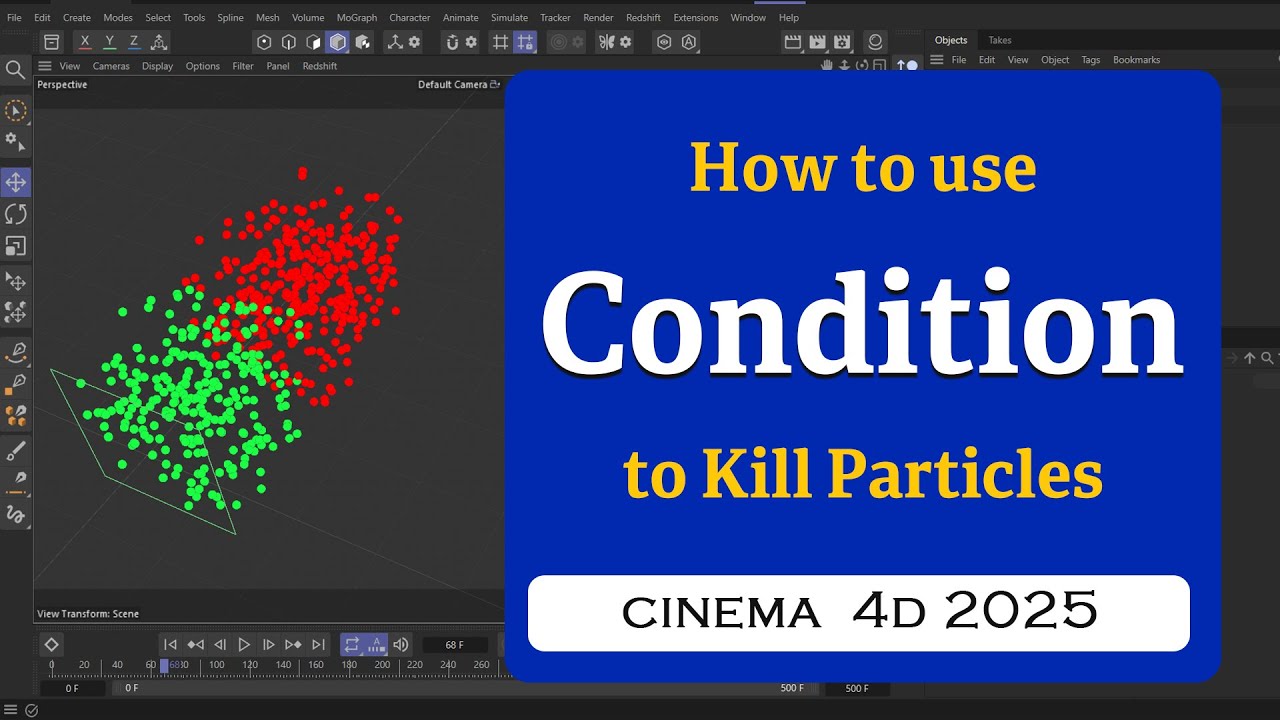Click Render View clapperboard icon

coord(793,42)
